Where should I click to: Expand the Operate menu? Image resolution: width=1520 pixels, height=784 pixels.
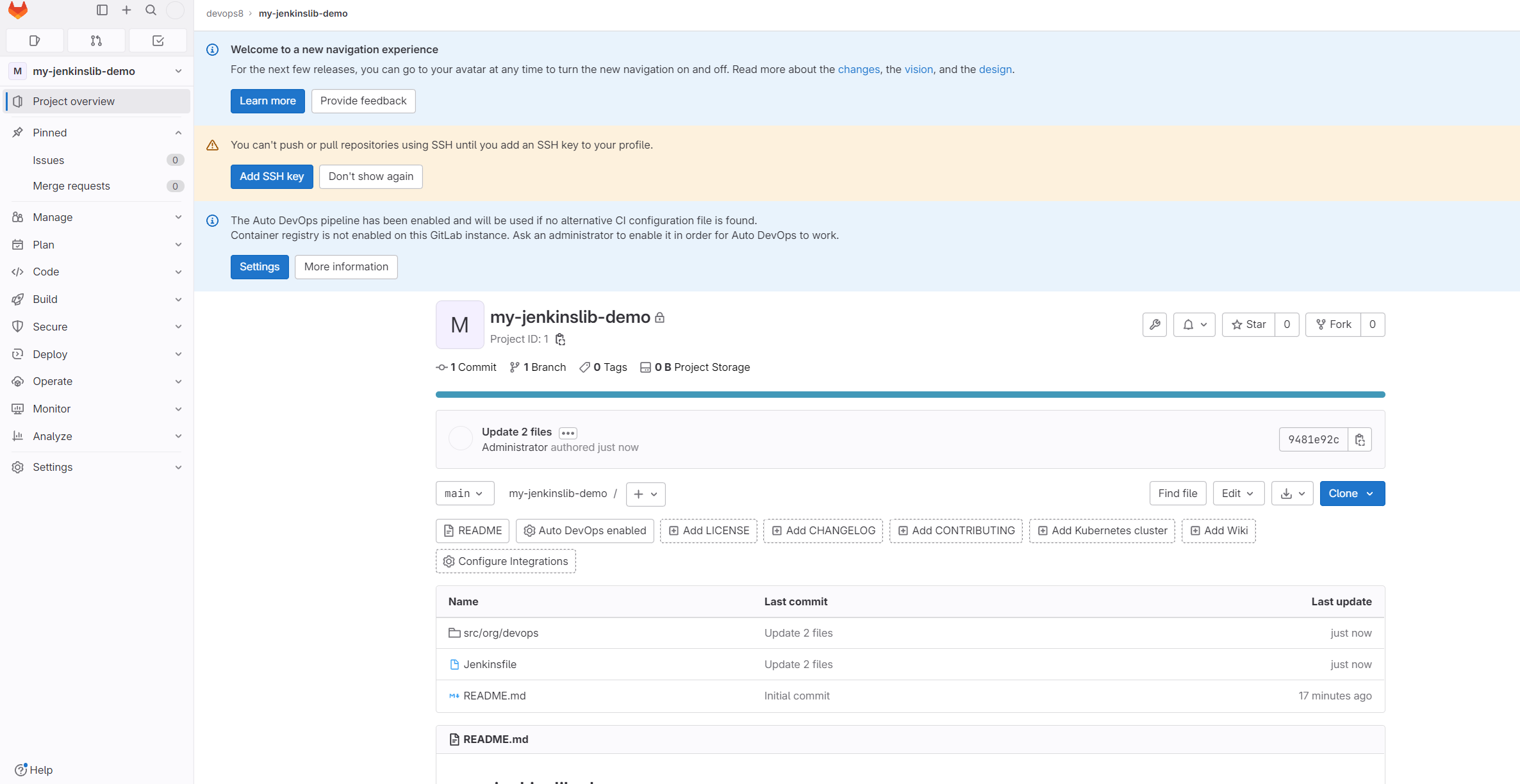click(x=97, y=381)
